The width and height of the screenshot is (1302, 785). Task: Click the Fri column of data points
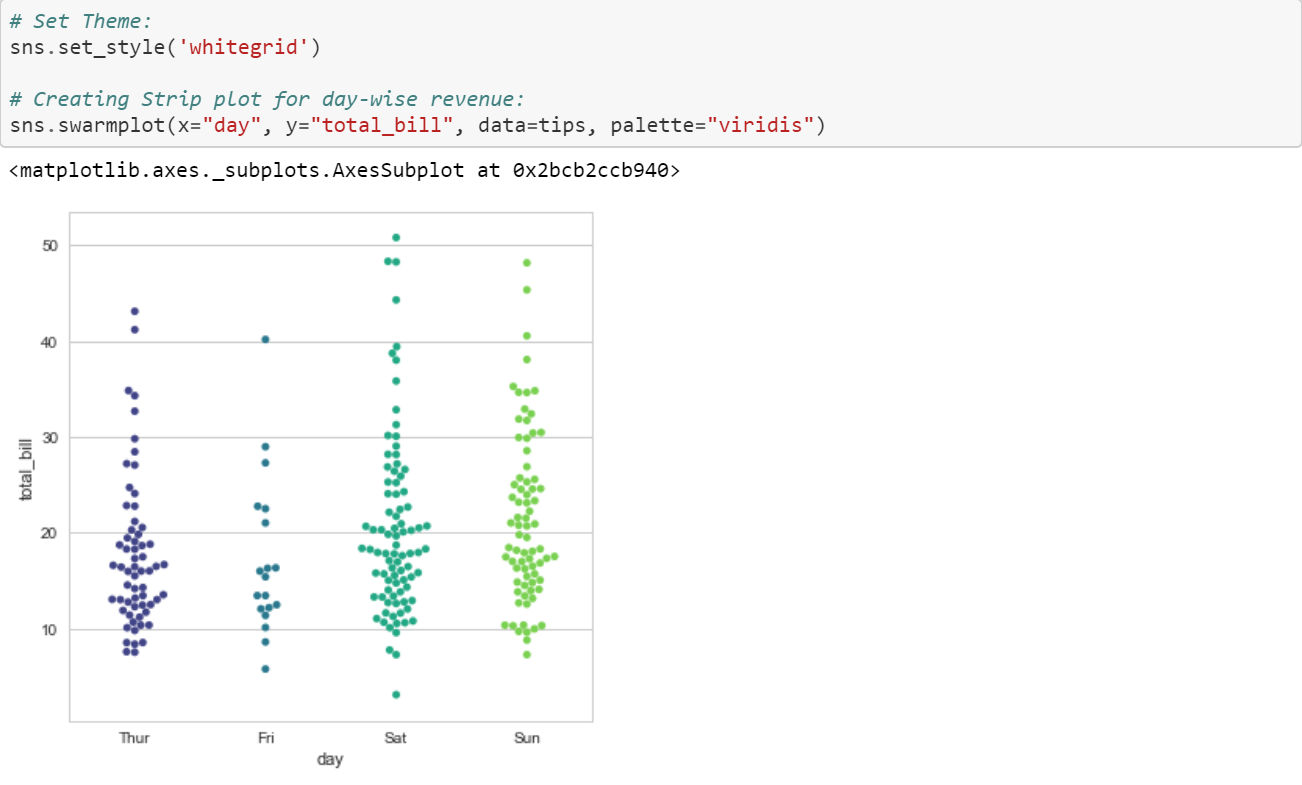265,560
